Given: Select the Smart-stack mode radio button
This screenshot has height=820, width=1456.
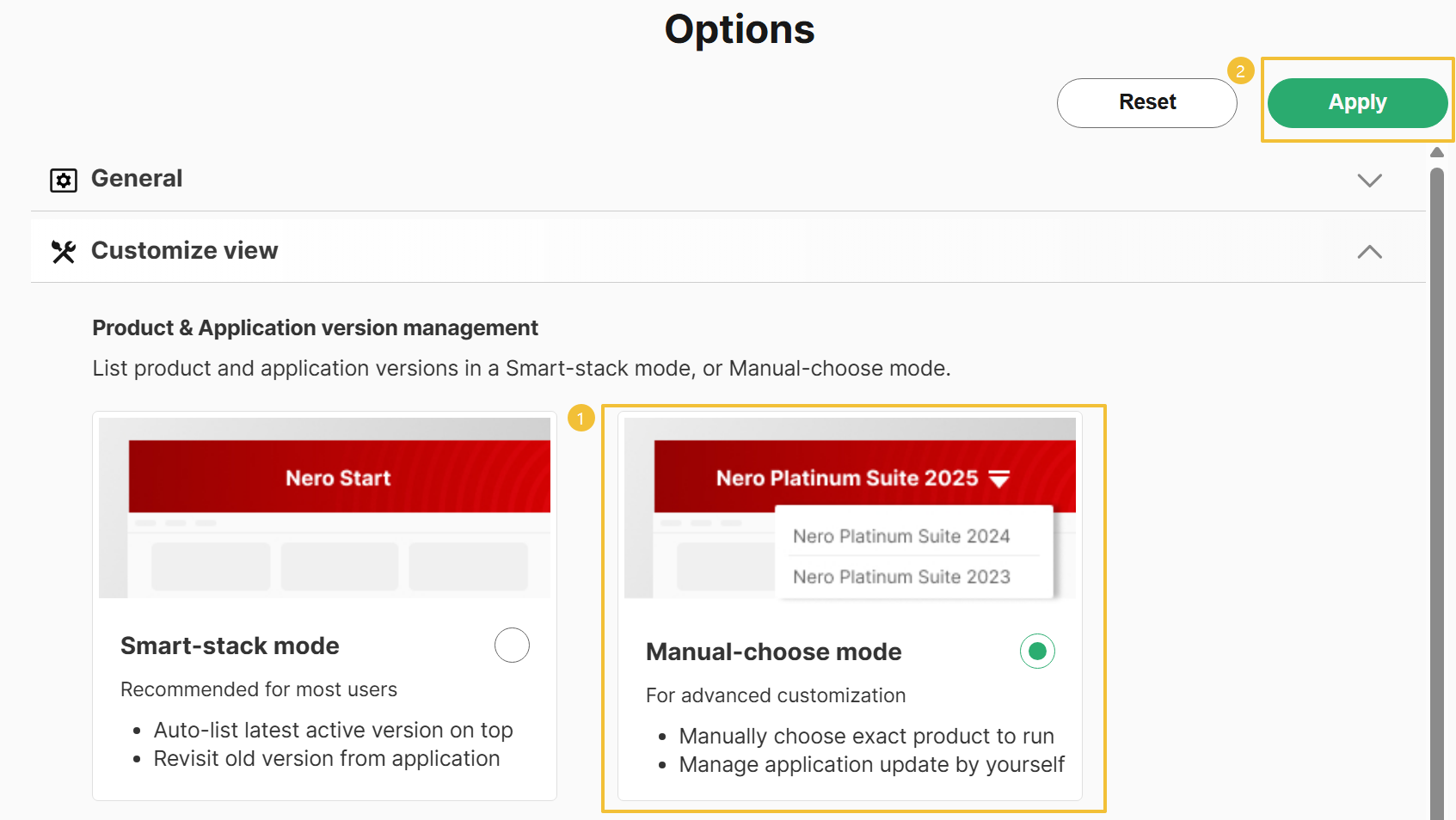Looking at the screenshot, I should pos(512,645).
